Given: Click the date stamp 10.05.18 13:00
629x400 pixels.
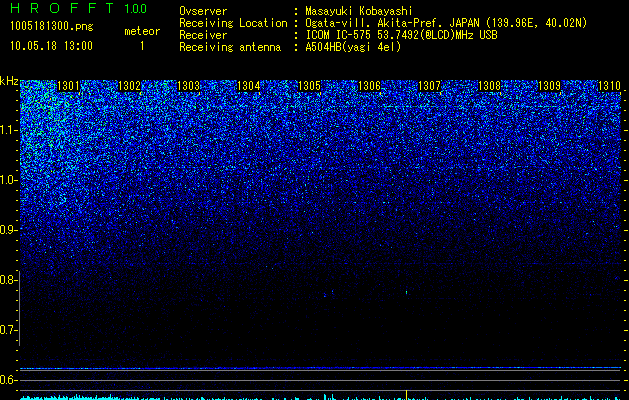Looking at the screenshot, I should 51,46.
